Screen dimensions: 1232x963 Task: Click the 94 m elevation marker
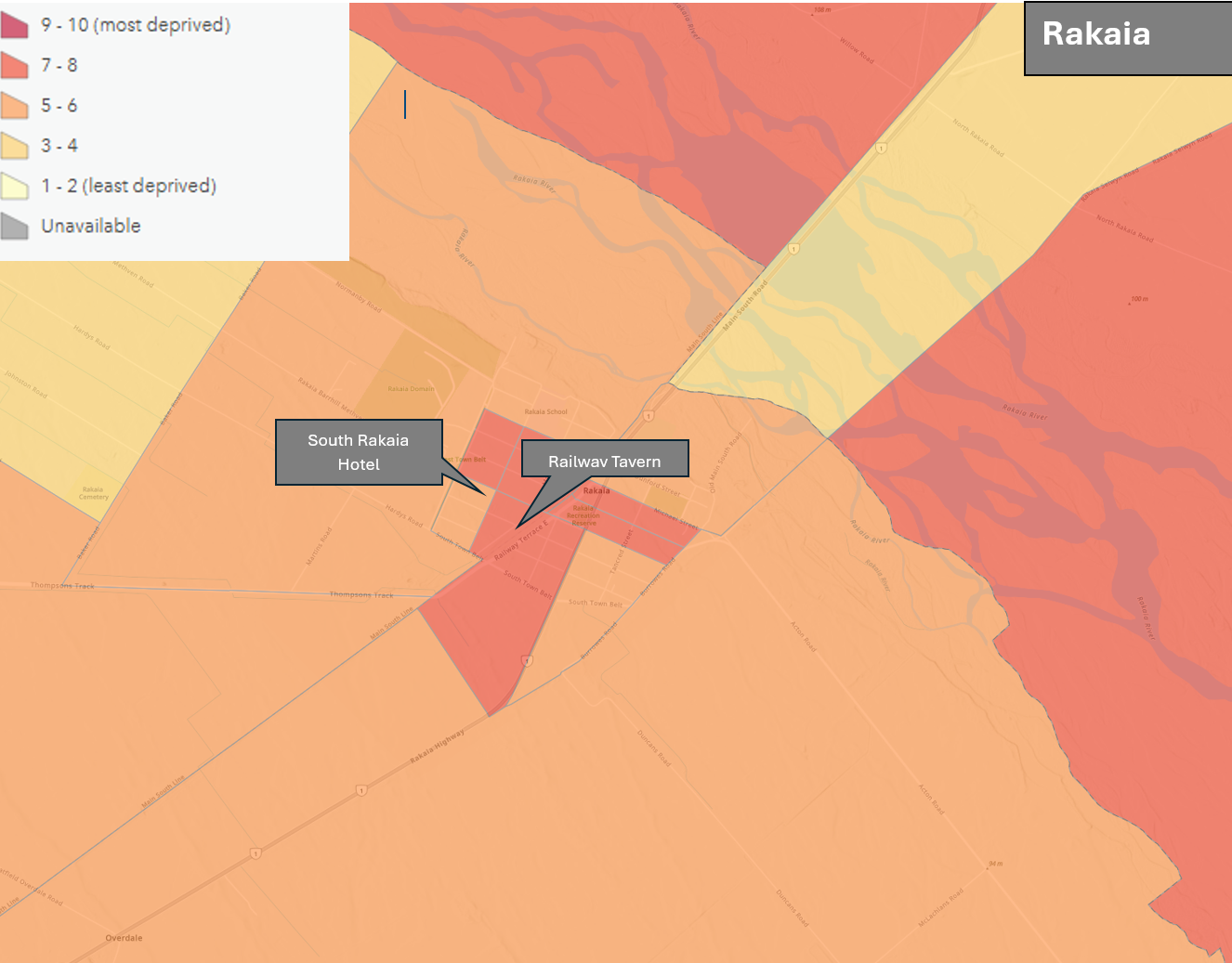995,864
